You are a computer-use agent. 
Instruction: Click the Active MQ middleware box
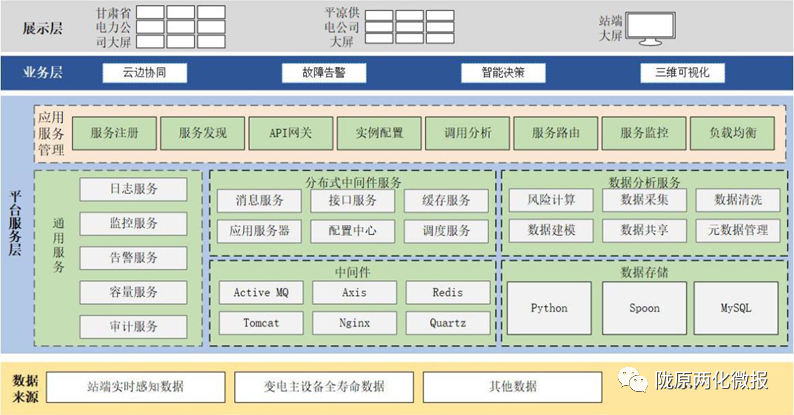pyautogui.click(x=261, y=293)
